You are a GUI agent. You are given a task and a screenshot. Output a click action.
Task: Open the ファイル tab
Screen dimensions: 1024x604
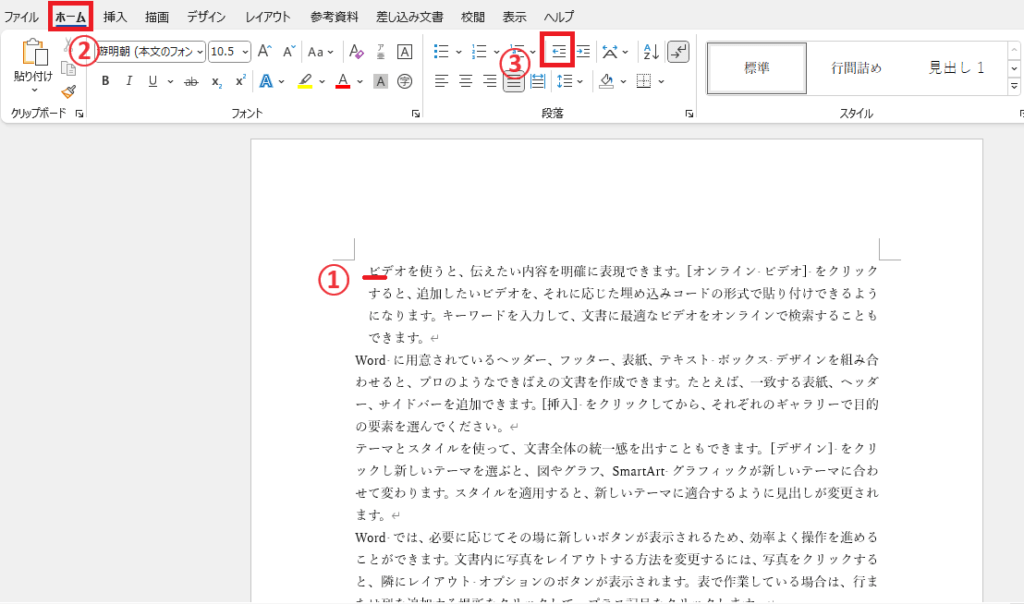pyautogui.click(x=22, y=16)
